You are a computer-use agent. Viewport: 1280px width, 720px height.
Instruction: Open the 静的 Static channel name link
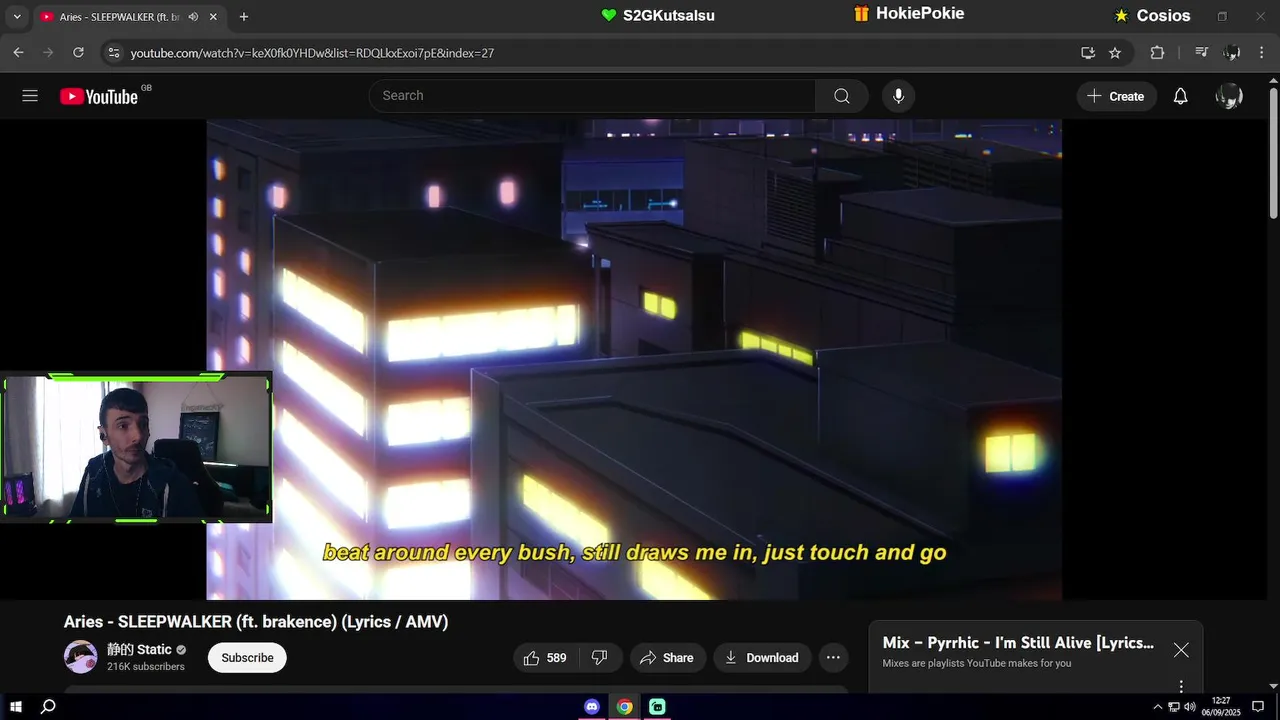[140, 649]
